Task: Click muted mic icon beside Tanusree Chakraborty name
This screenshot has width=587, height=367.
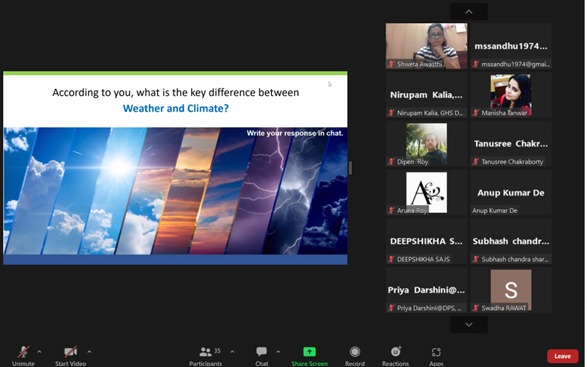Action: tap(476, 162)
